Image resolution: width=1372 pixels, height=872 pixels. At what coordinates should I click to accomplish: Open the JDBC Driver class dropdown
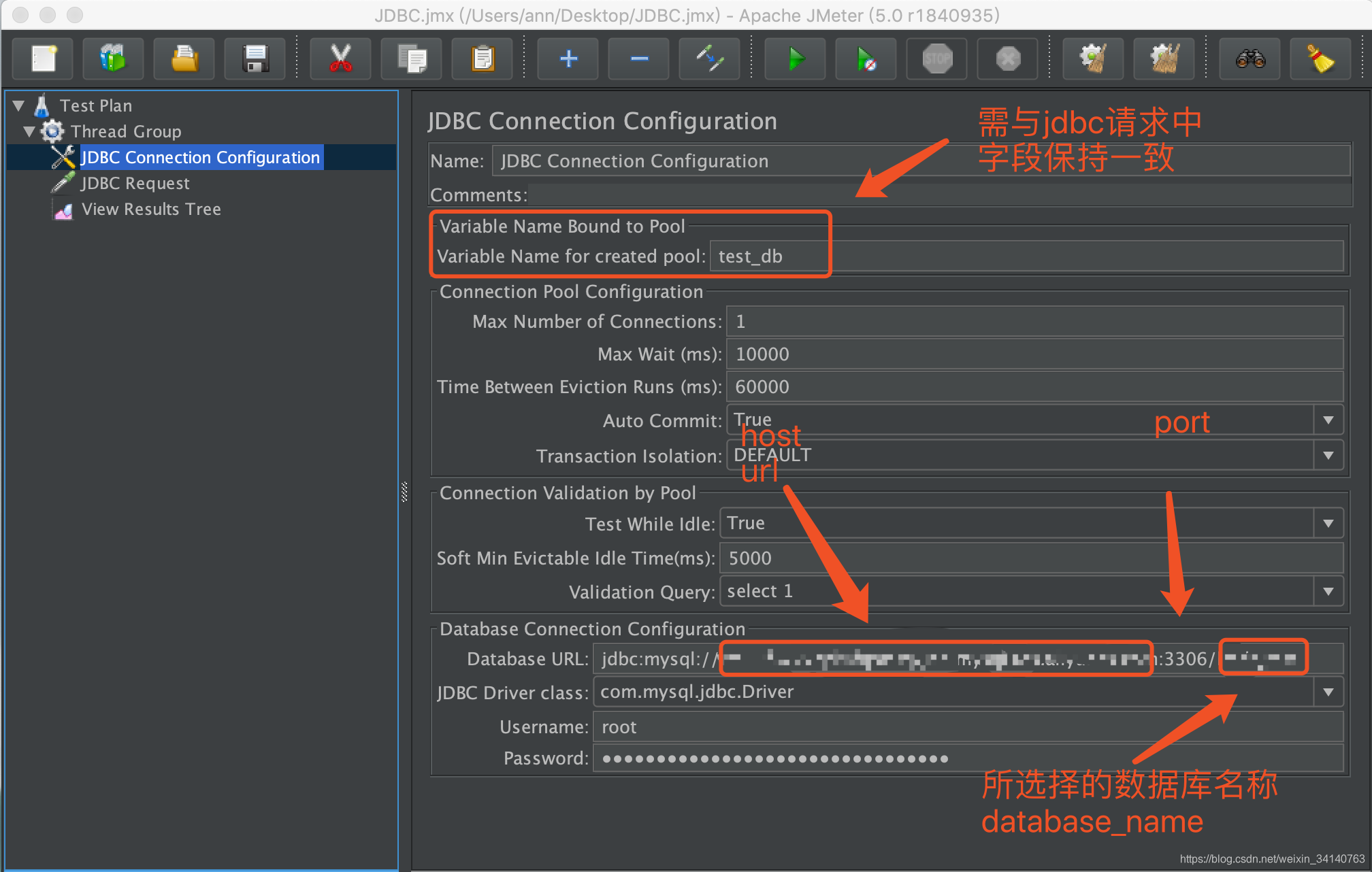point(1328,692)
